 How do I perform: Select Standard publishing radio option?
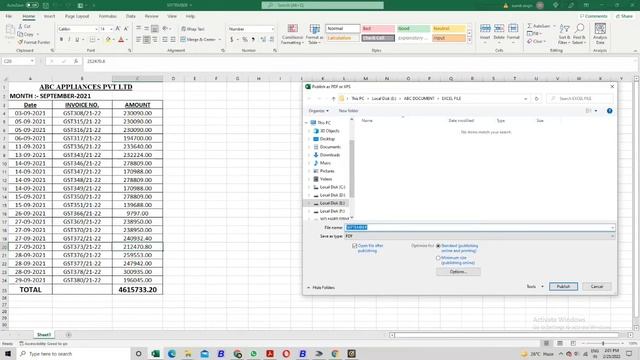[438, 246]
